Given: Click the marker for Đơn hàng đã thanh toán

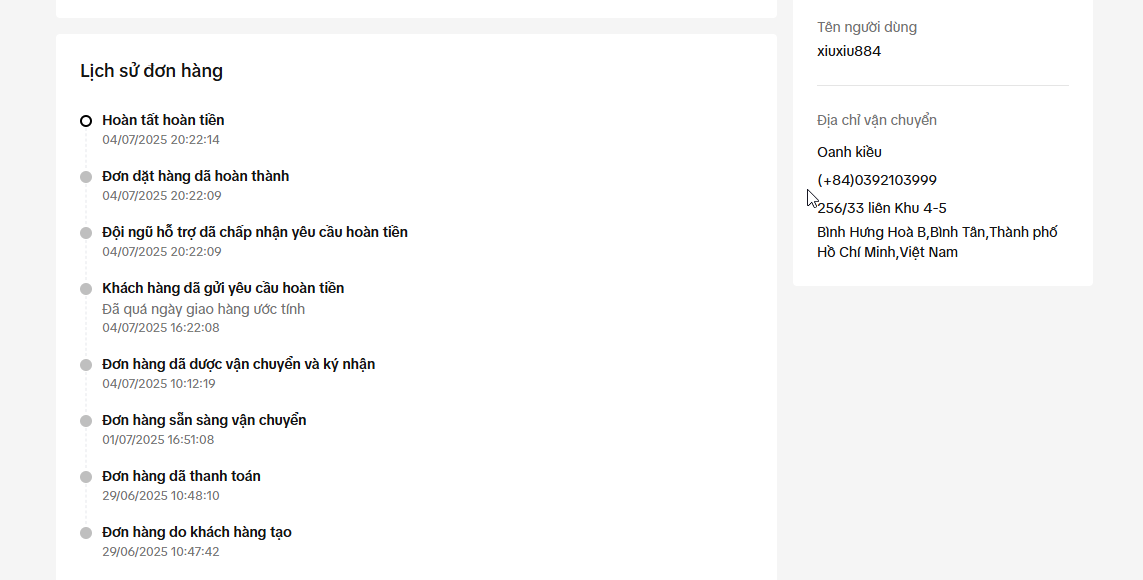Looking at the screenshot, I should (x=86, y=477).
